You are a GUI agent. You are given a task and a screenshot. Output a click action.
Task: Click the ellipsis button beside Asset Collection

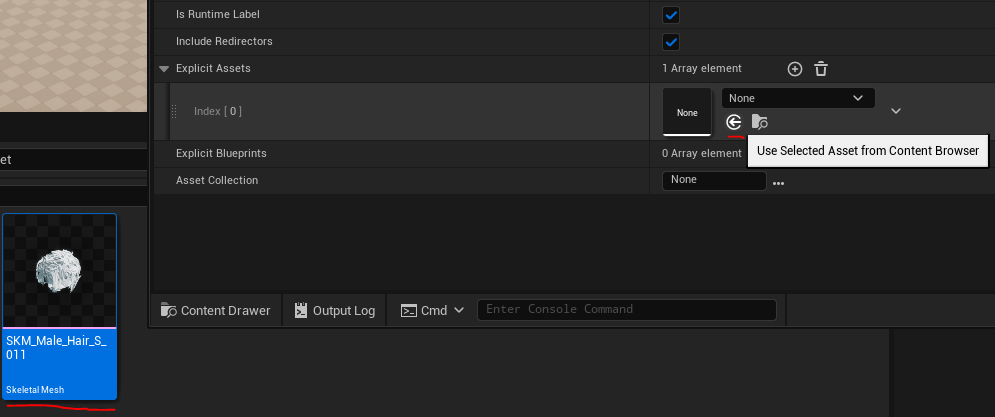pyautogui.click(x=778, y=181)
